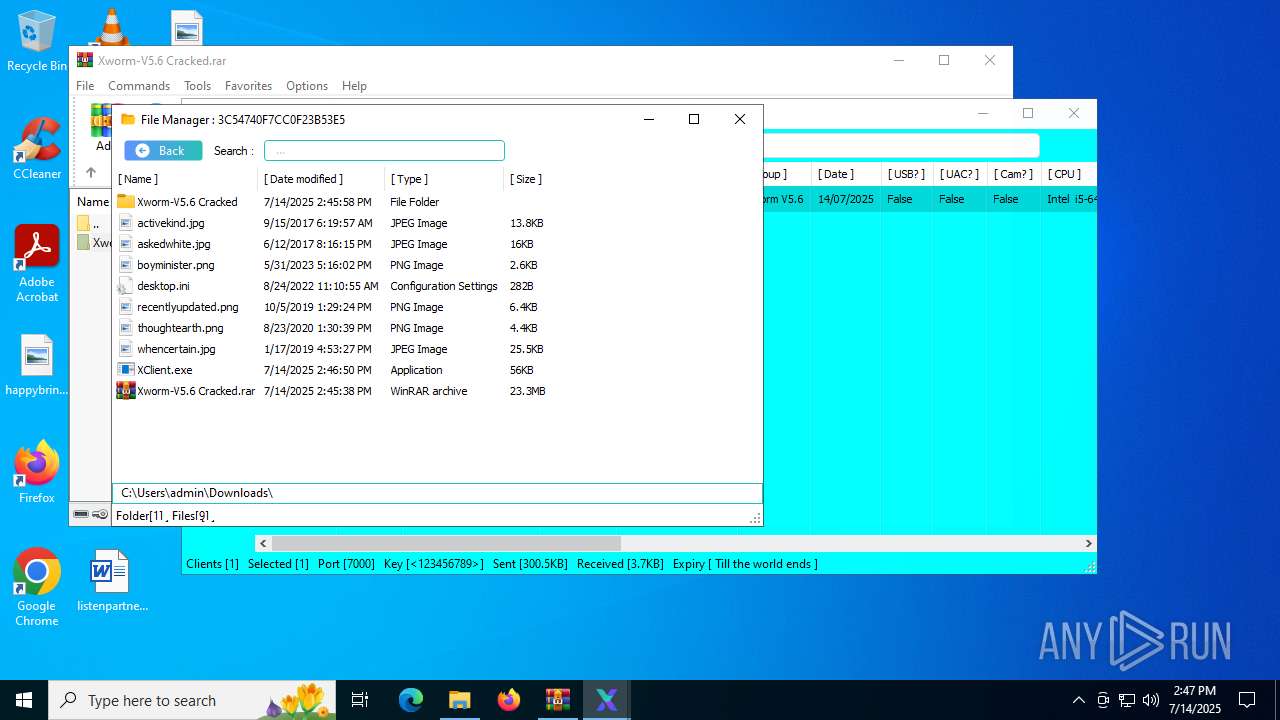Open the Adobe Acrobat desktop shortcut
The height and width of the screenshot is (720, 1280).
tap(37, 264)
